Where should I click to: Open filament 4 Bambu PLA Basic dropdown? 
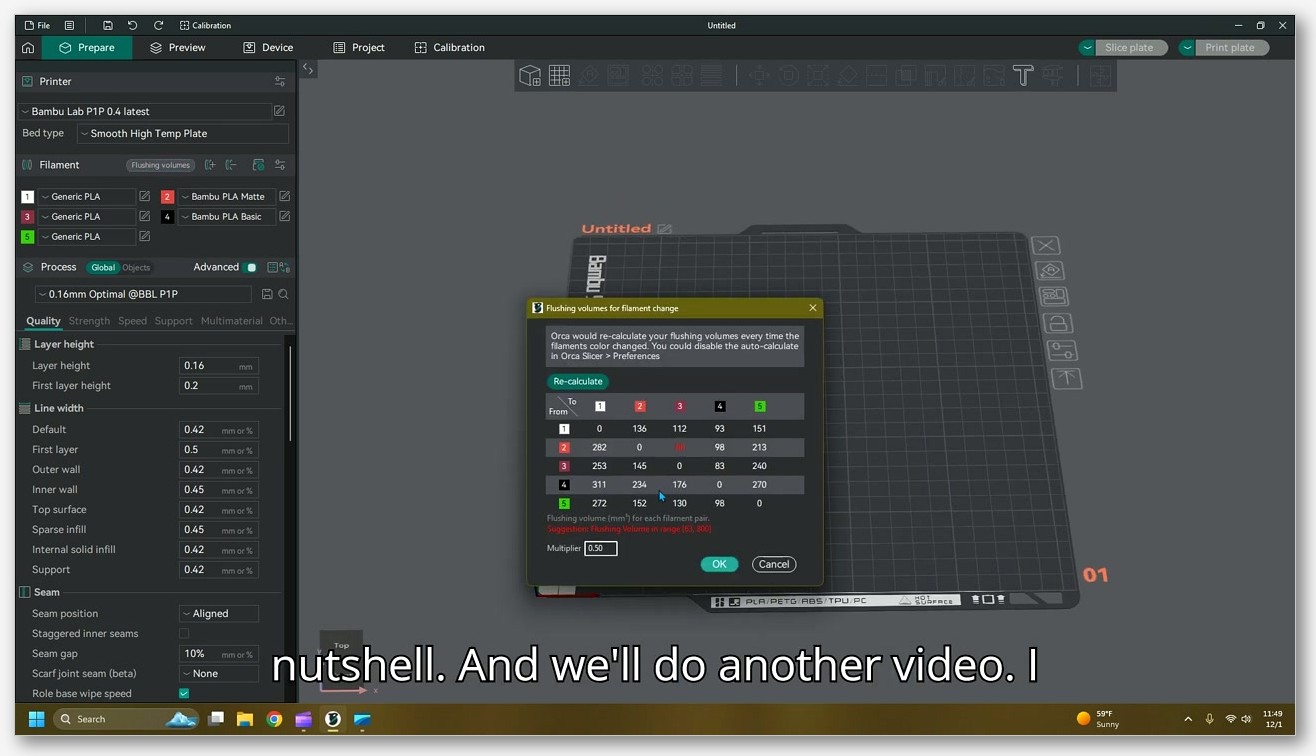[x=227, y=217]
